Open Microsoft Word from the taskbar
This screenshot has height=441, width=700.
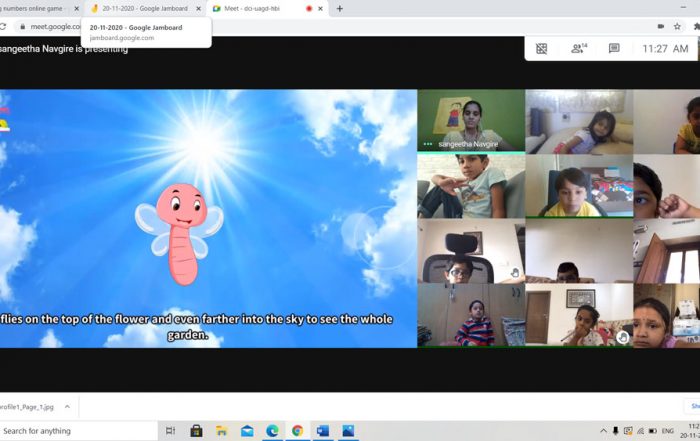pos(322,431)
